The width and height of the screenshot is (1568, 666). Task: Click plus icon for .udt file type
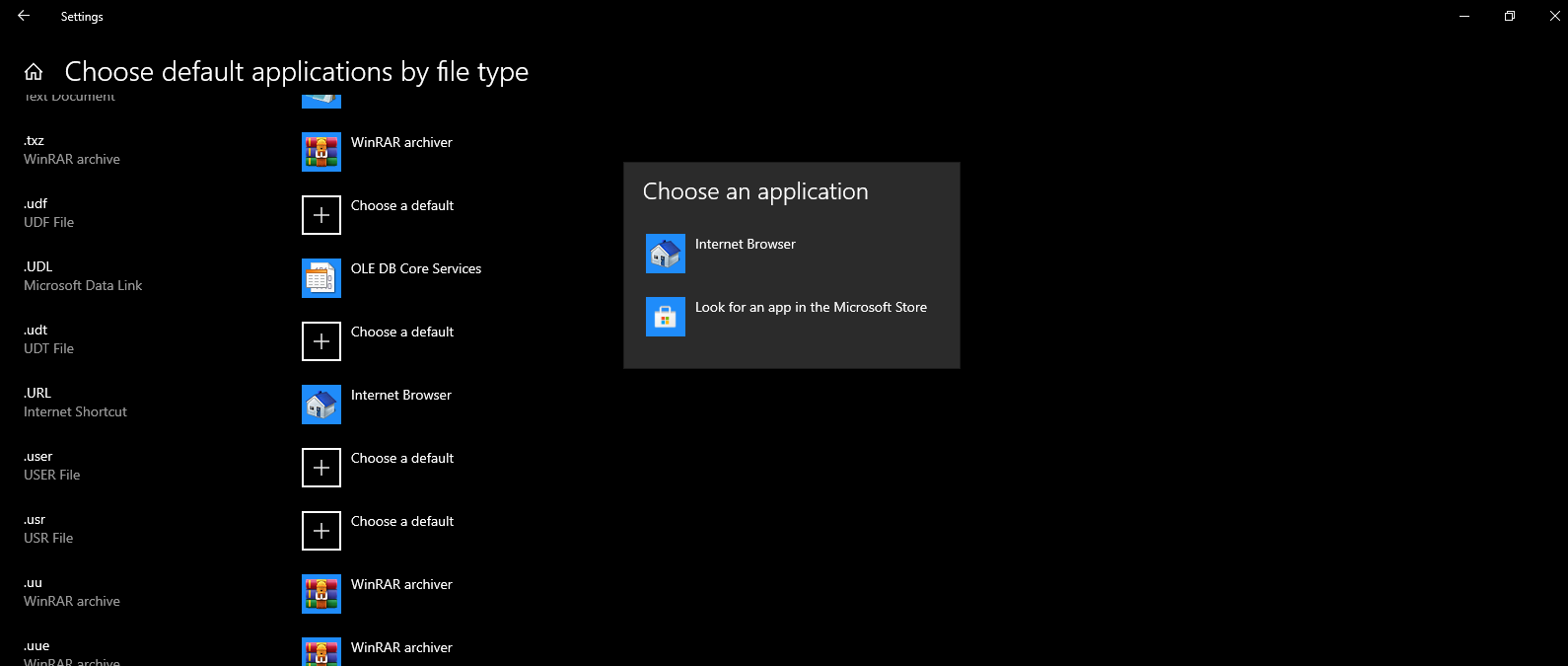click(x=321, y=341)
